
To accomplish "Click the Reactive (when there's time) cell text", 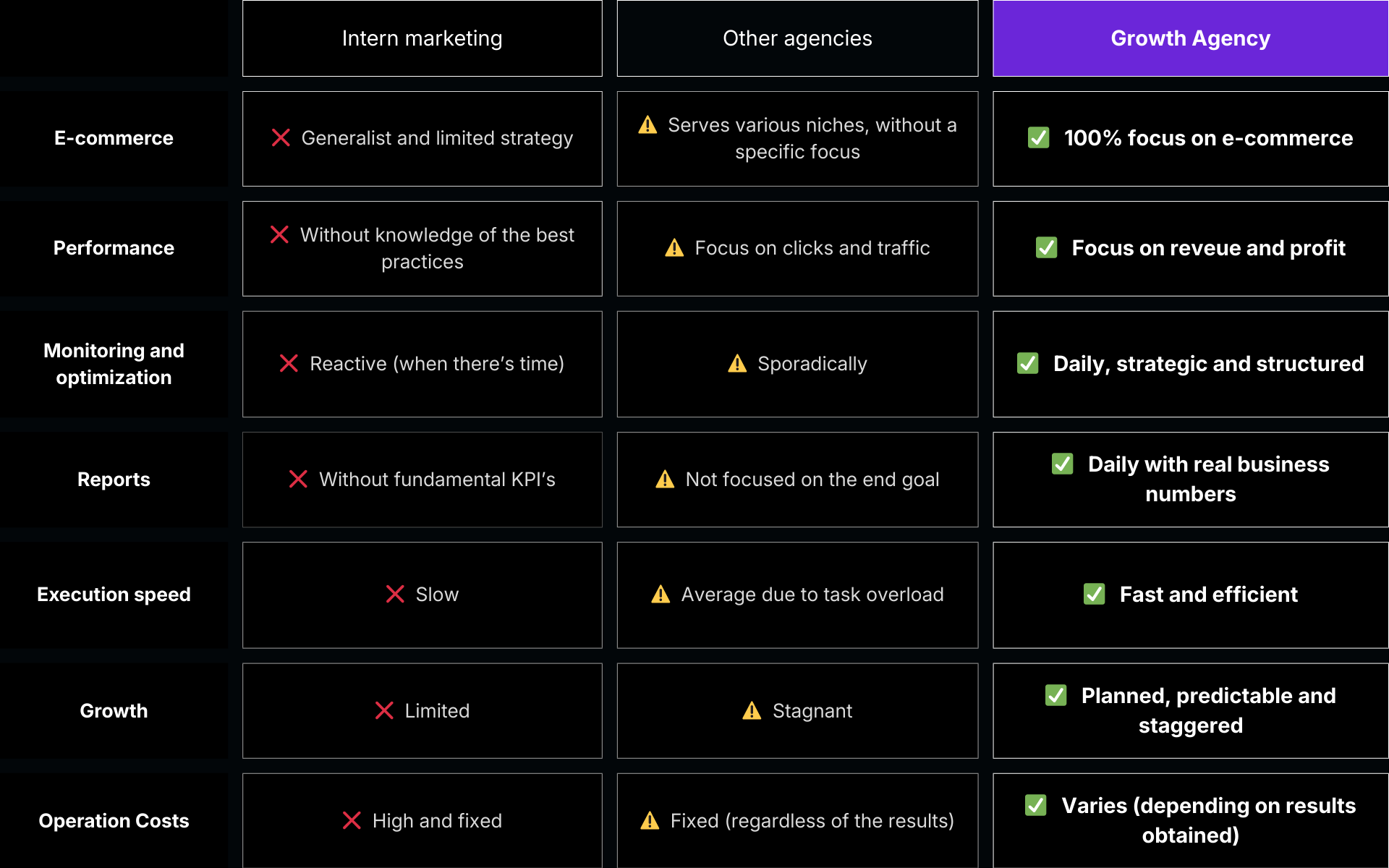I will [x=436, y=364].
